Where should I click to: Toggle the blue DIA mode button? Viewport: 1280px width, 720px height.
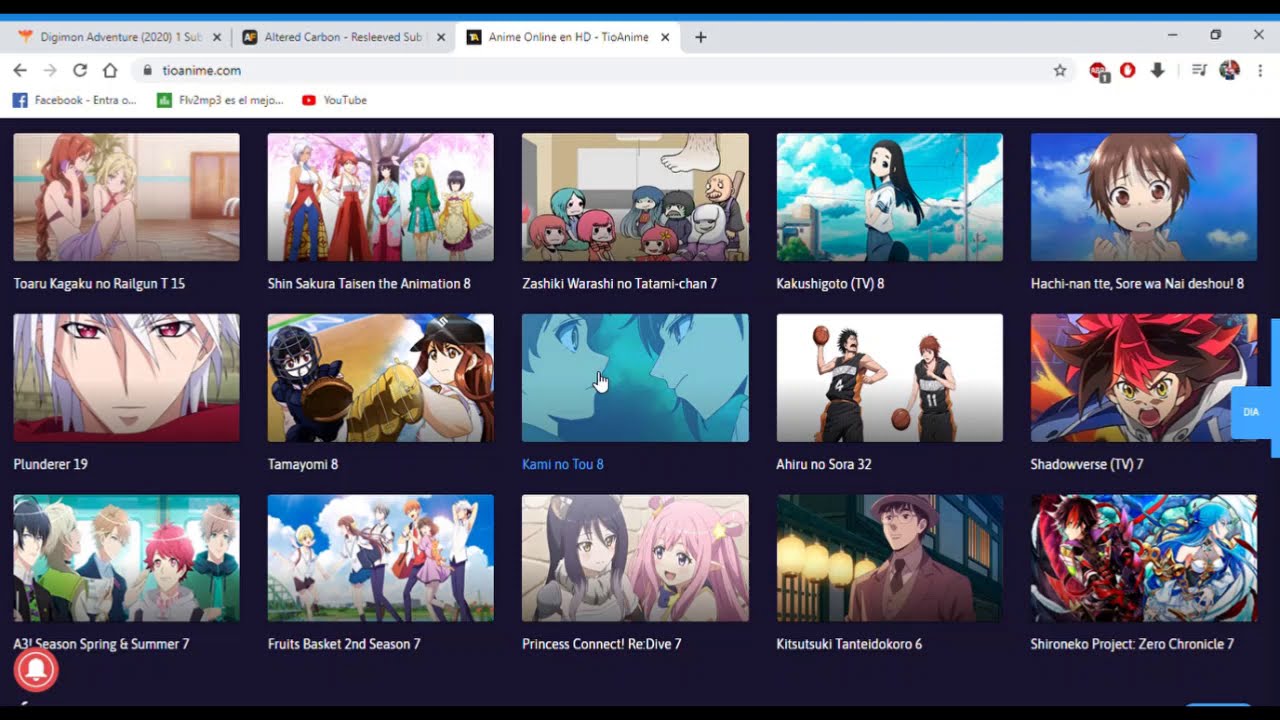pos(1251,412)
